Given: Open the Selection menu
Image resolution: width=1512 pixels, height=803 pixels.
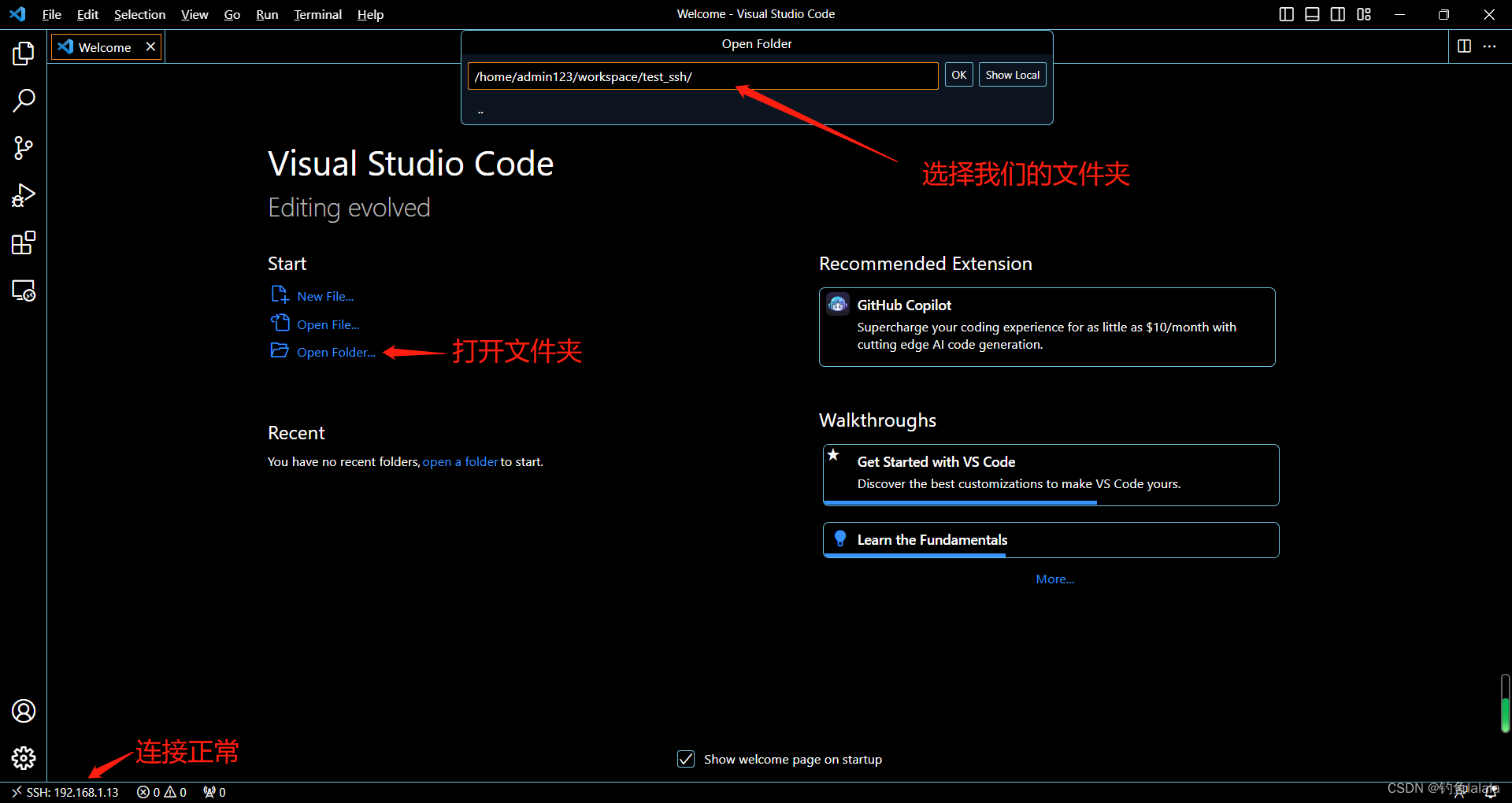Looking at the screenshot, I should (x=139, y=14).
